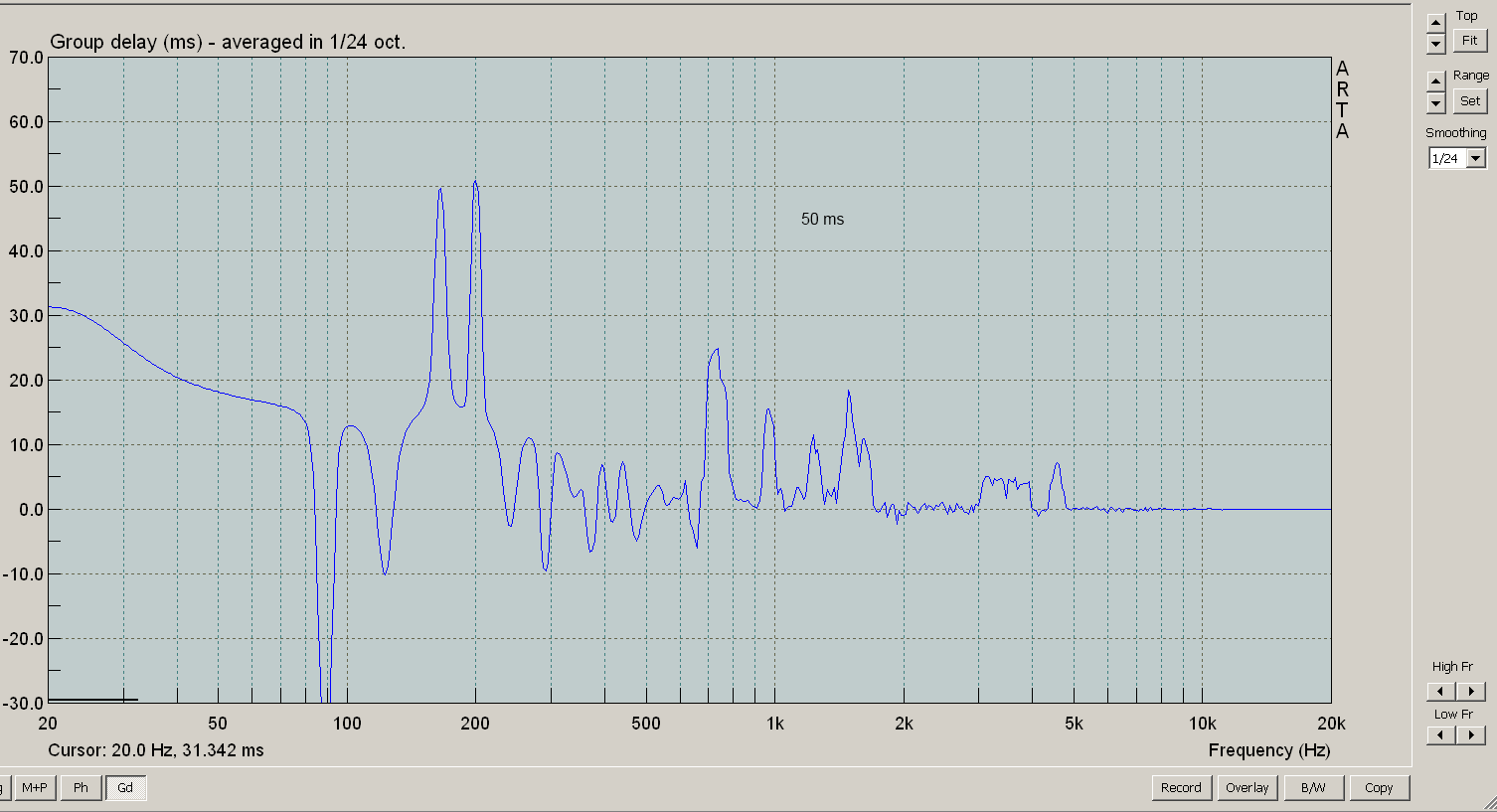Shift Low Fr left arrow
Image resolution: width=1497 pixels, height=812 pixels.
coord(1441,735)
